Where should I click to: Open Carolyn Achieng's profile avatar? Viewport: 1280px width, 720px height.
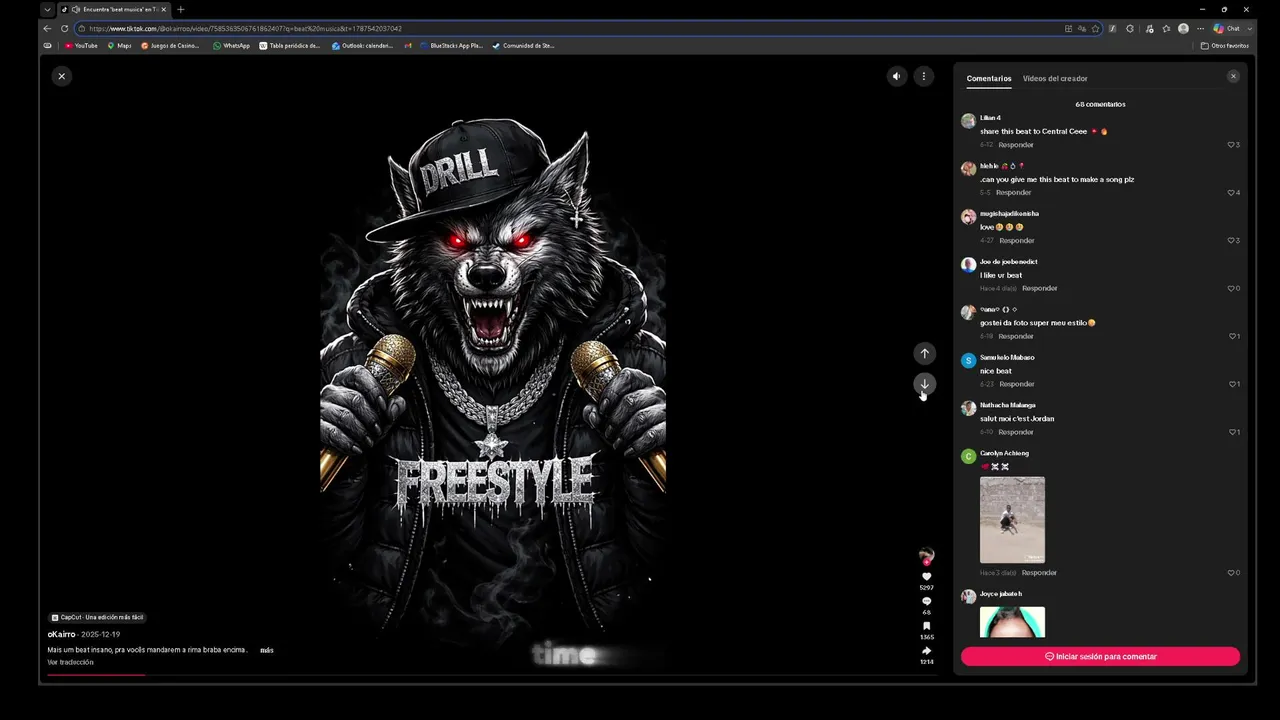968,456
